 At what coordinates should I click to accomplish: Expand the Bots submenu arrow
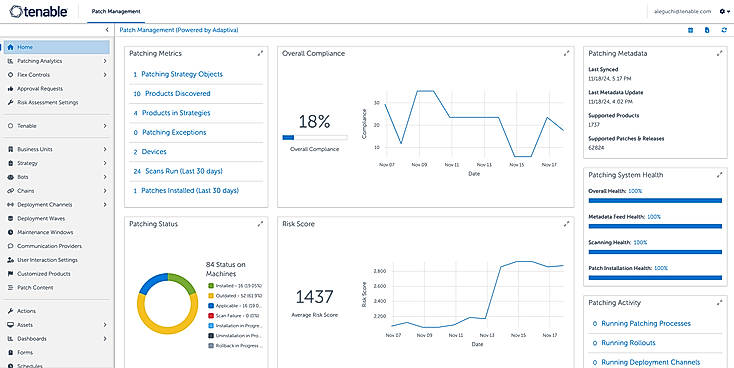(105, 177)
